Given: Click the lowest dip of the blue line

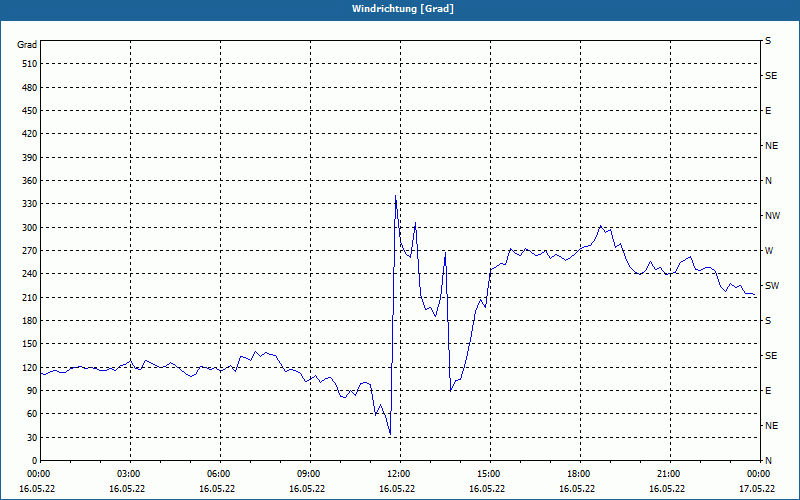Looking at the screenshot, I should [390, 434].
